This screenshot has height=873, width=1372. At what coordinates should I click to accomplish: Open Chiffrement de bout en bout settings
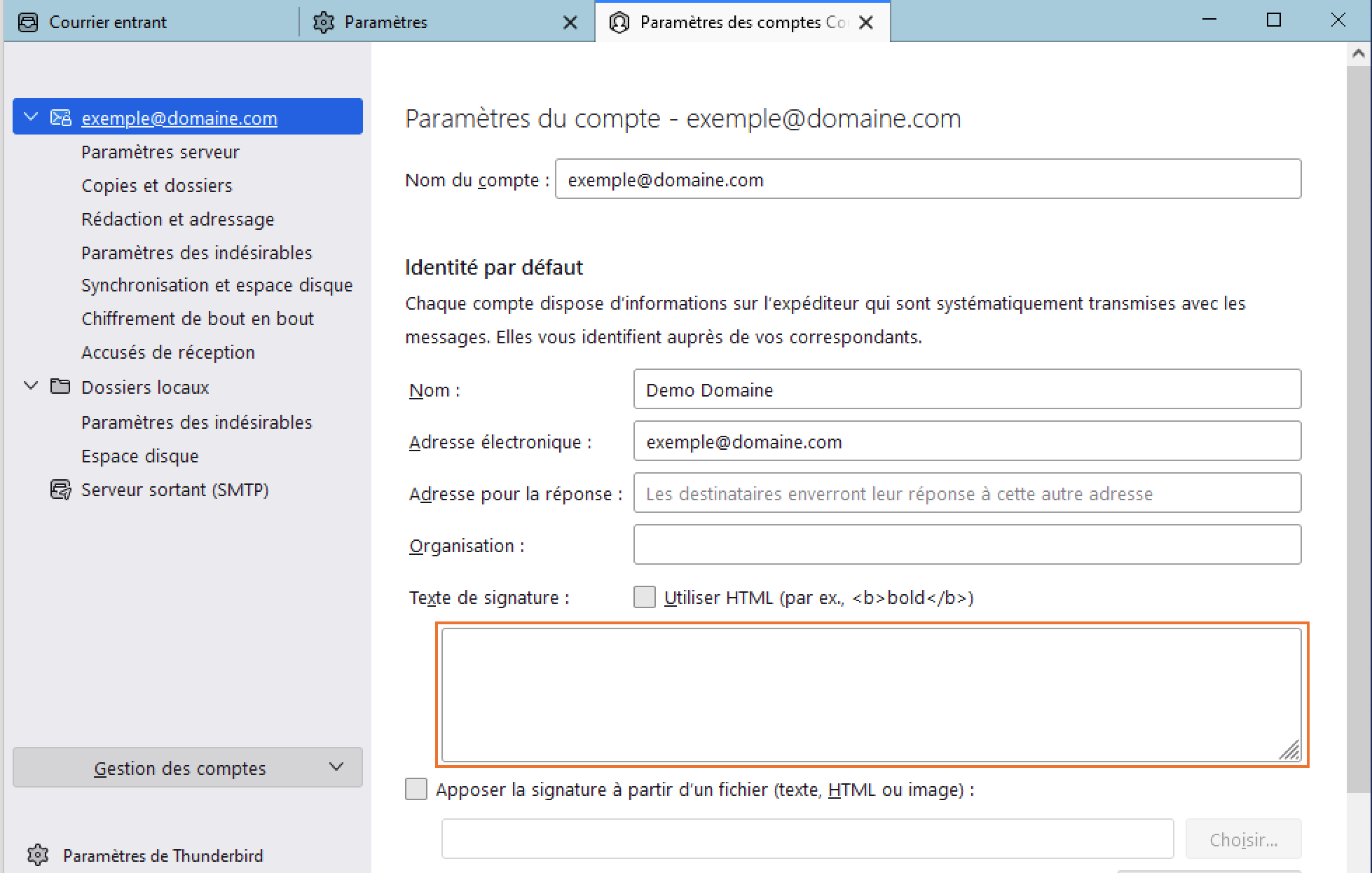point(198,319)
